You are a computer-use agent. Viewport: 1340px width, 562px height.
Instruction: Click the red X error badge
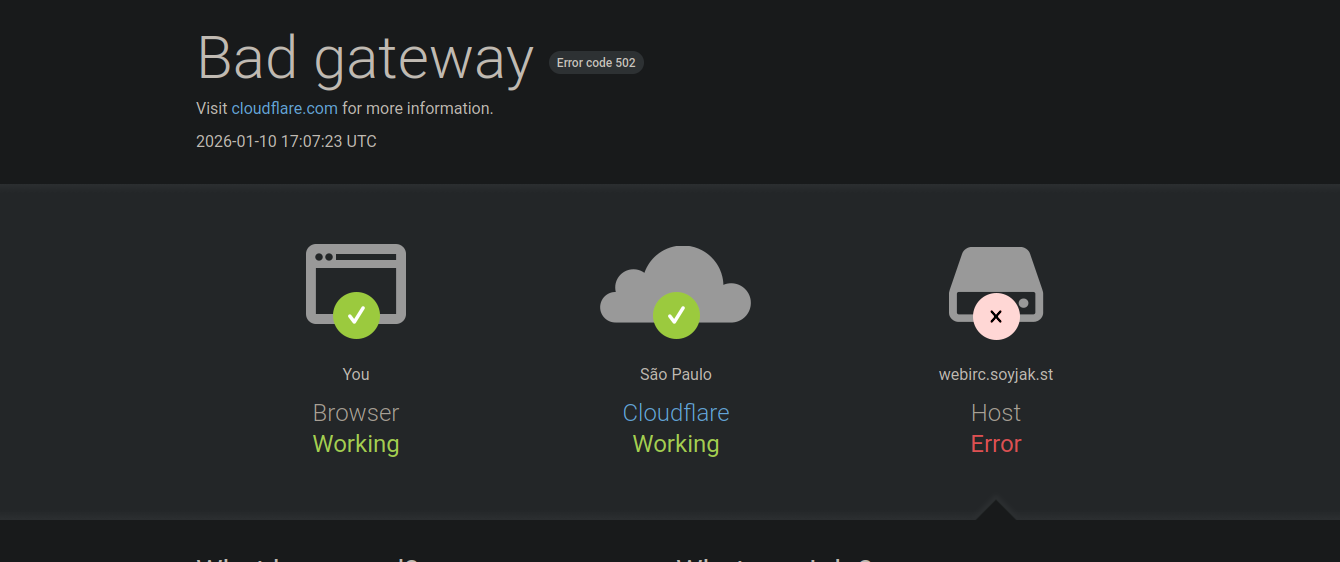pos(996,317)
